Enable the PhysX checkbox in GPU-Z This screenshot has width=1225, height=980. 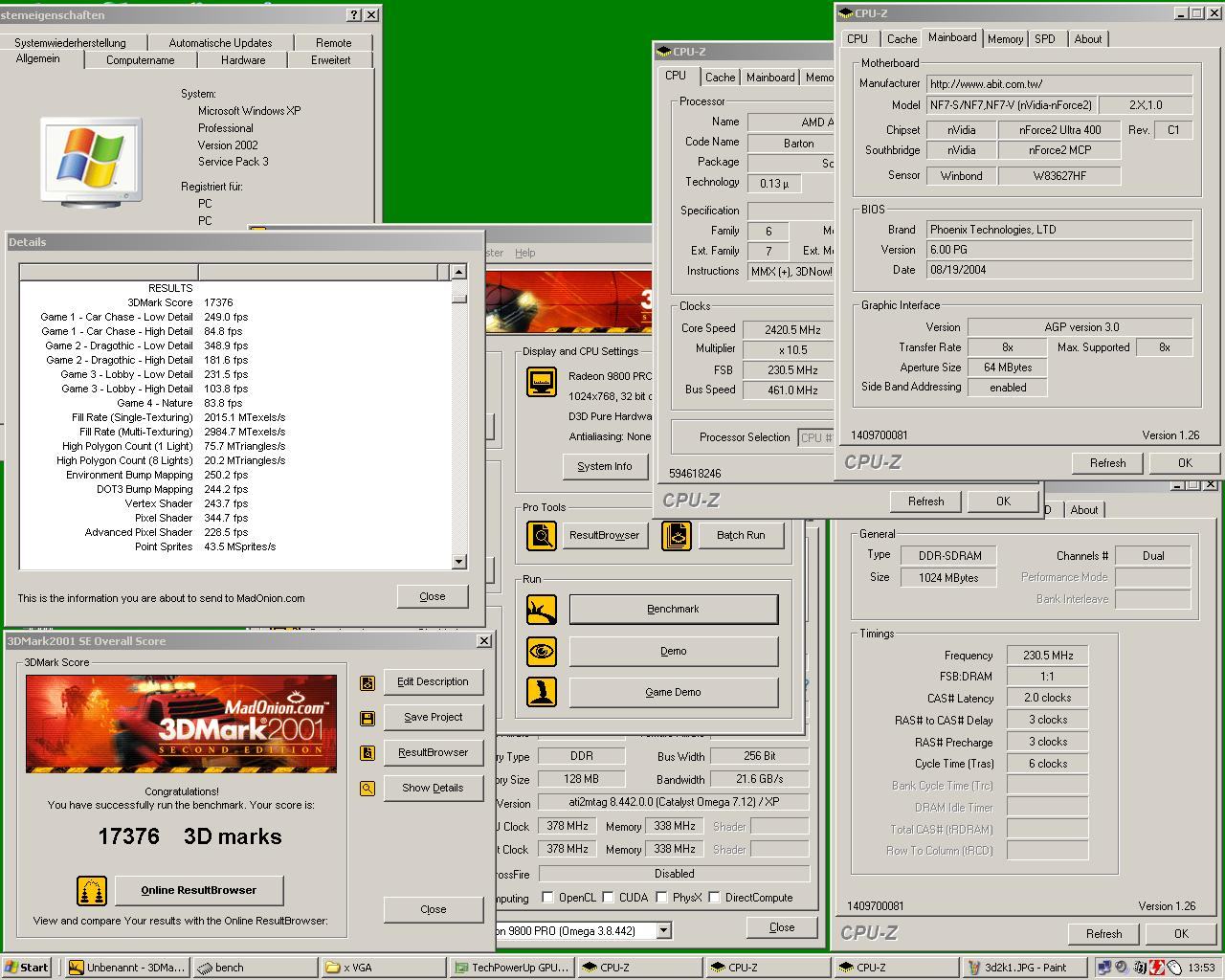pyautogui.click(x=661, y=898)
